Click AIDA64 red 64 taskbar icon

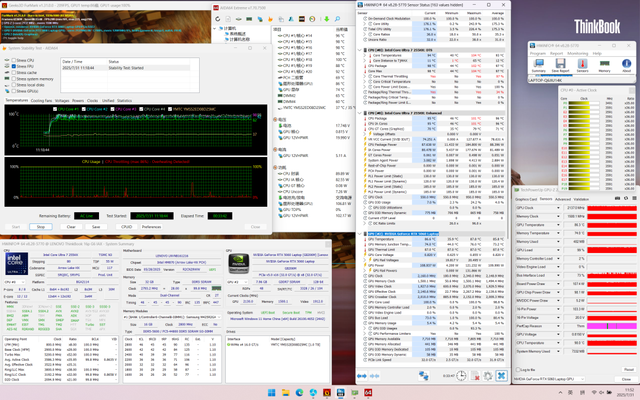(368, 393)
